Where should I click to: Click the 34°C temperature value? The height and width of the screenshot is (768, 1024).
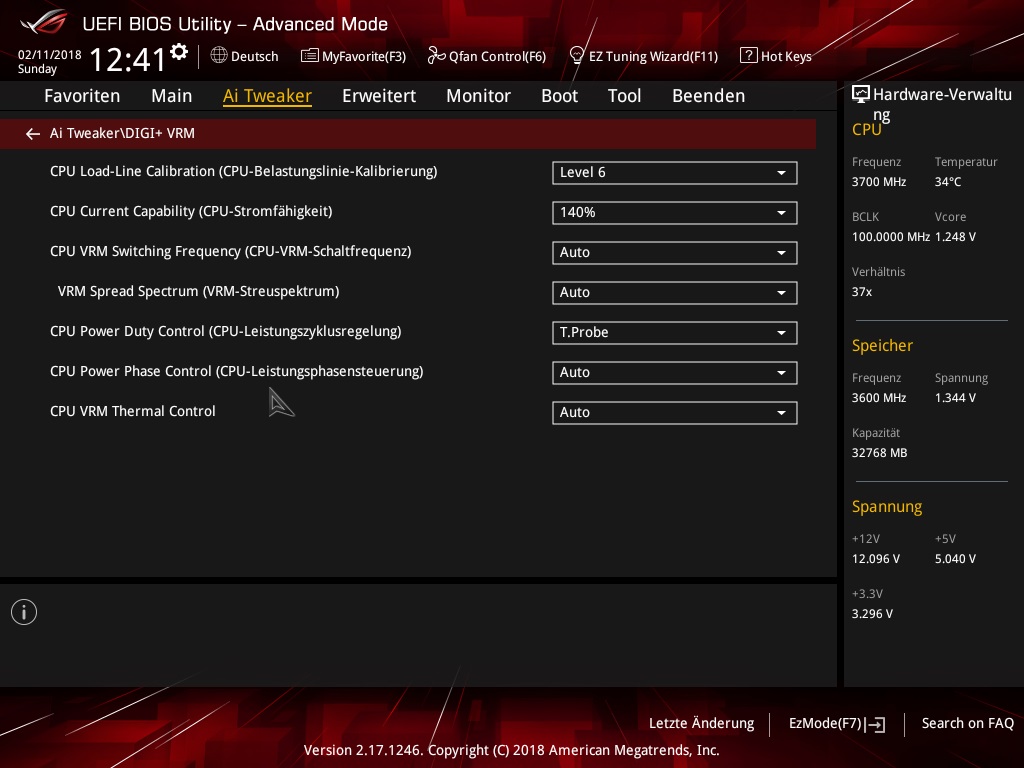click(948, 182)
